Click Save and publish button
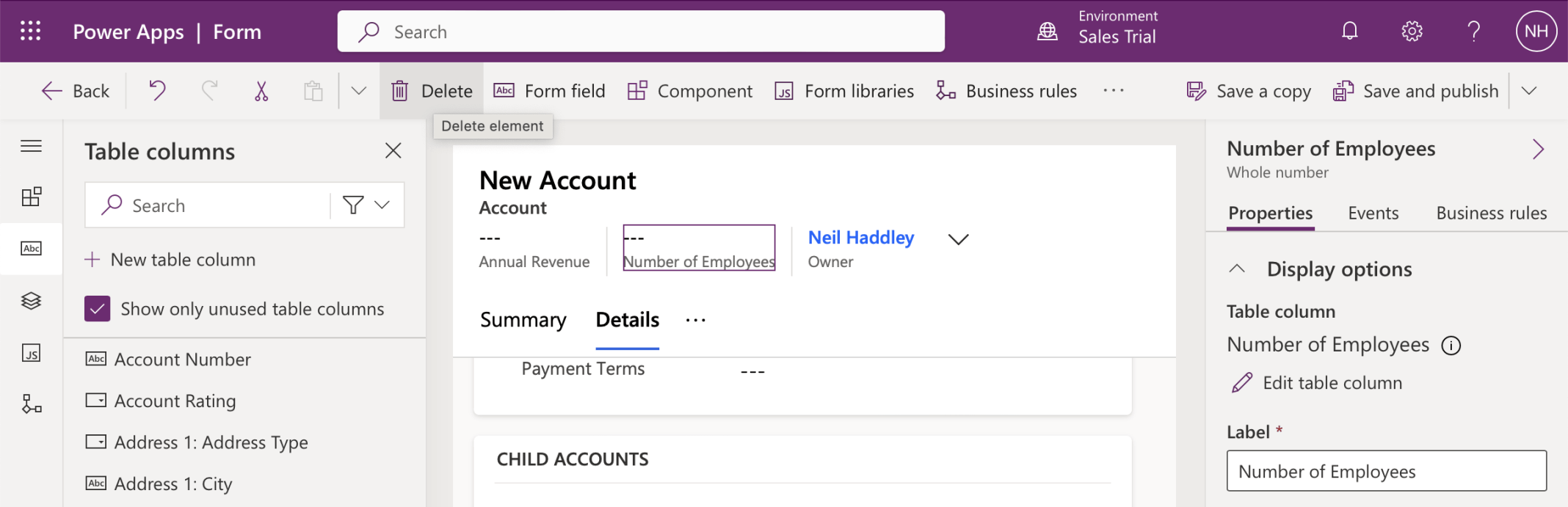The height and width of the screenshot is (507, 1568). coord(1416,91)
